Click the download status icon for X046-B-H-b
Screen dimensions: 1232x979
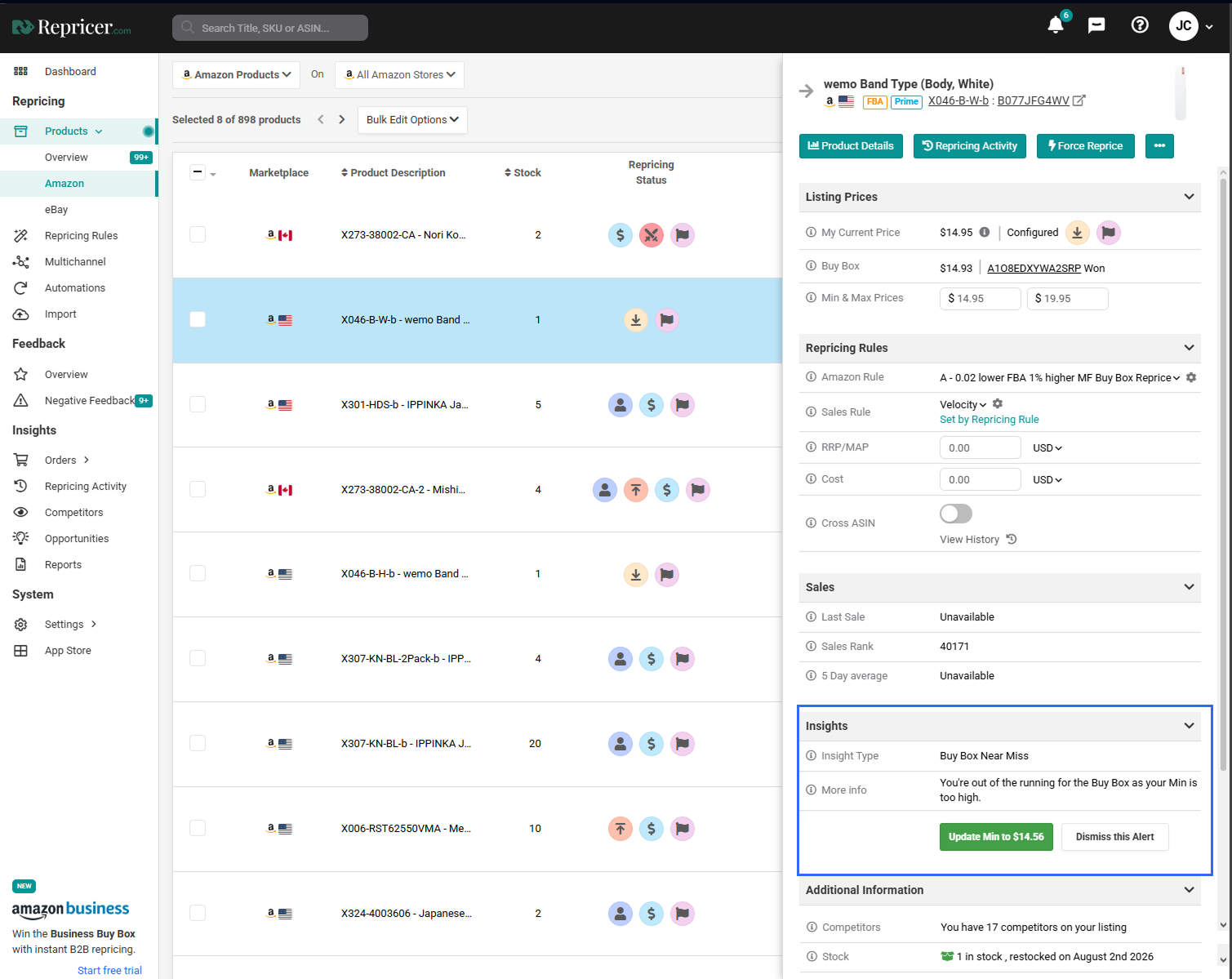pyautogui.click(x=636, y=575)
